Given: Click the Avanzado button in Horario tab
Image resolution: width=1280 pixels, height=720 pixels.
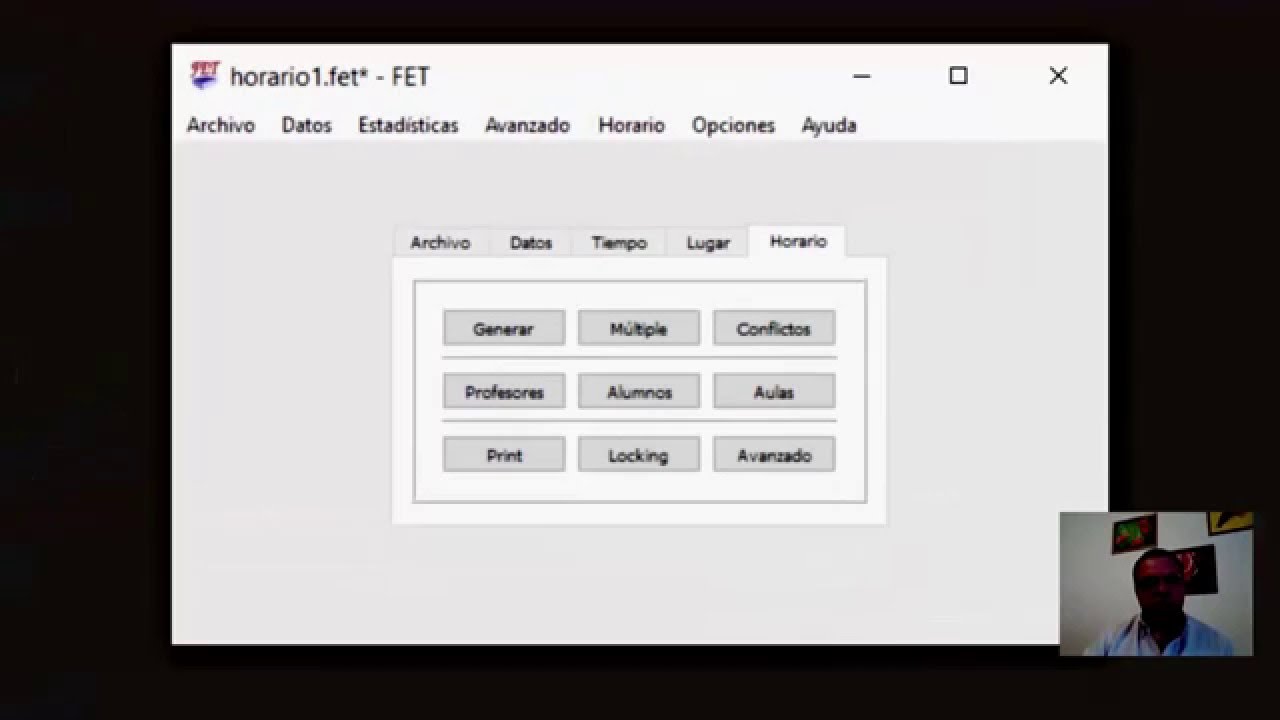Looking at the screenshot, I should 774,455.
